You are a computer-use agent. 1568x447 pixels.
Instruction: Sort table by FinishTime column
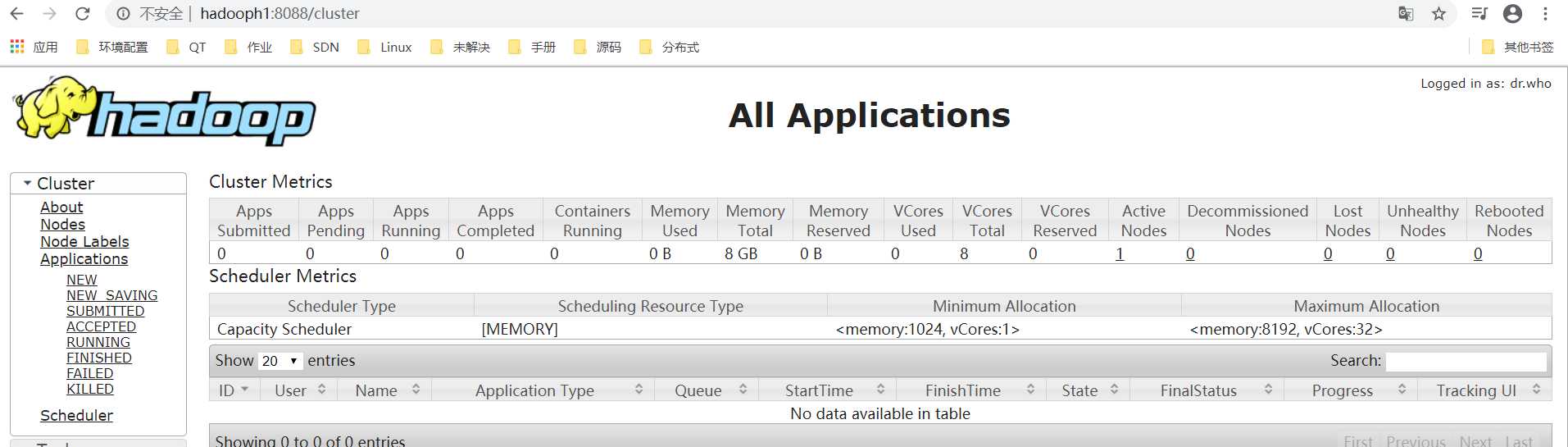click(x=973, y=390)
